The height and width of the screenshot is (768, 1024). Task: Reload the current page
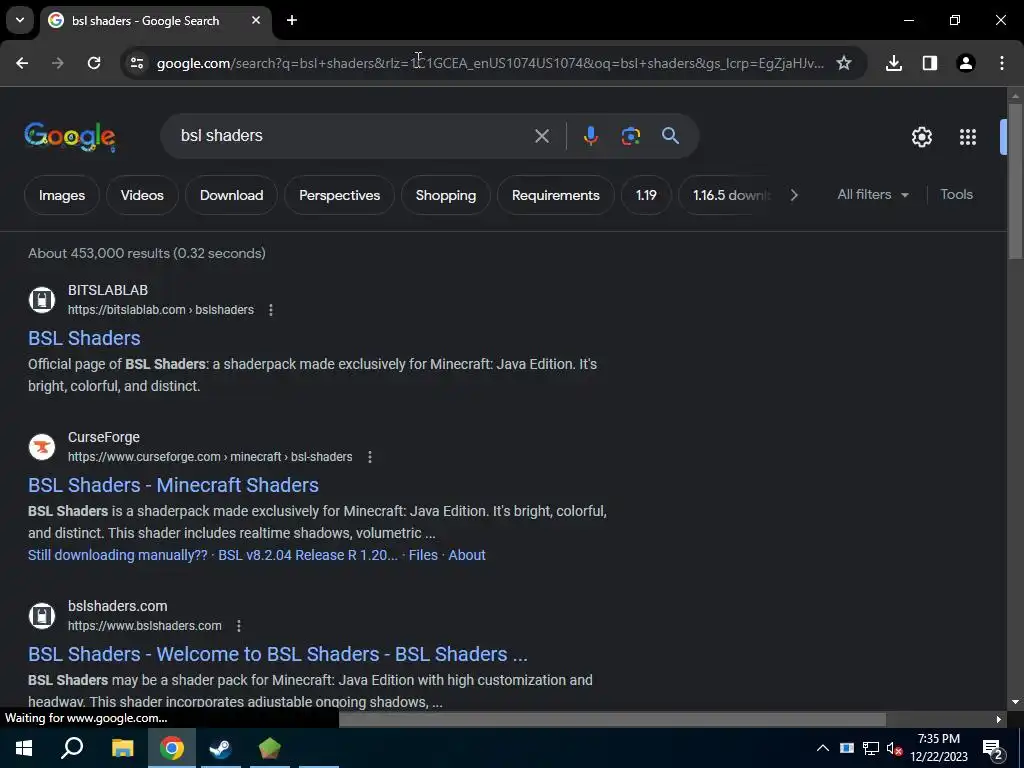(x=94, y=63)
